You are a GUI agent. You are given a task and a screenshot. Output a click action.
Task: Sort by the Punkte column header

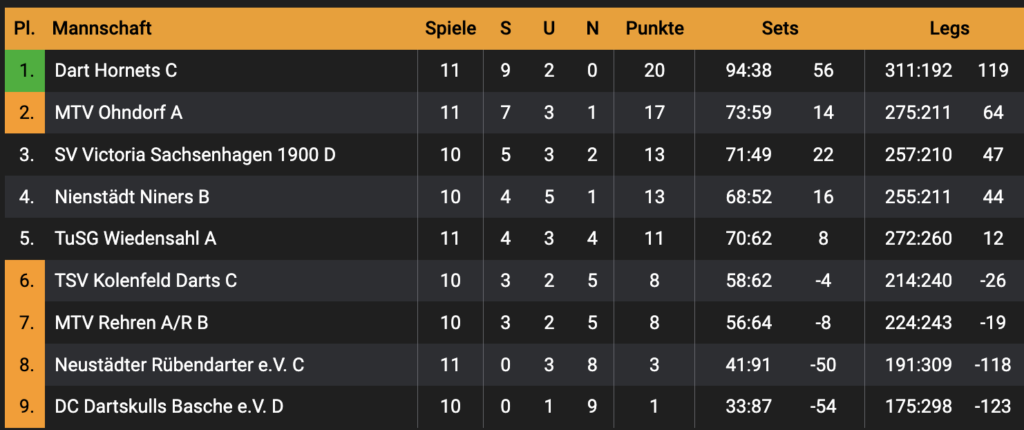click(x=655, y=28)
